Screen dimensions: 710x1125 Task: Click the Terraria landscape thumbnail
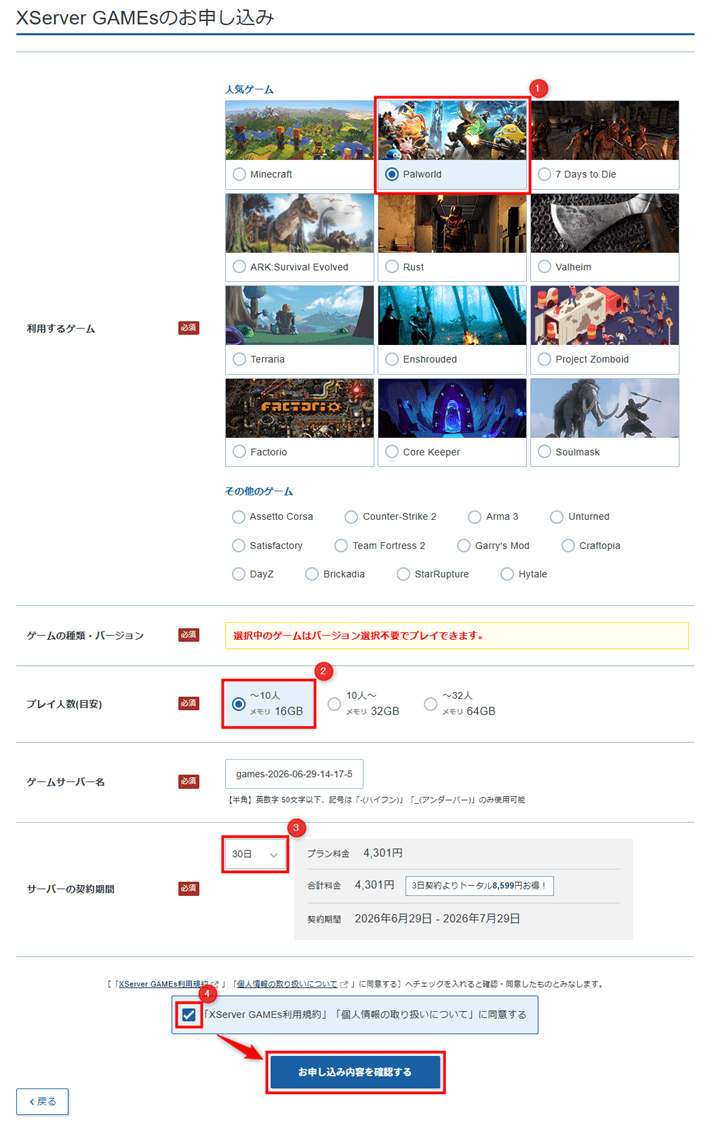point(300,315)
